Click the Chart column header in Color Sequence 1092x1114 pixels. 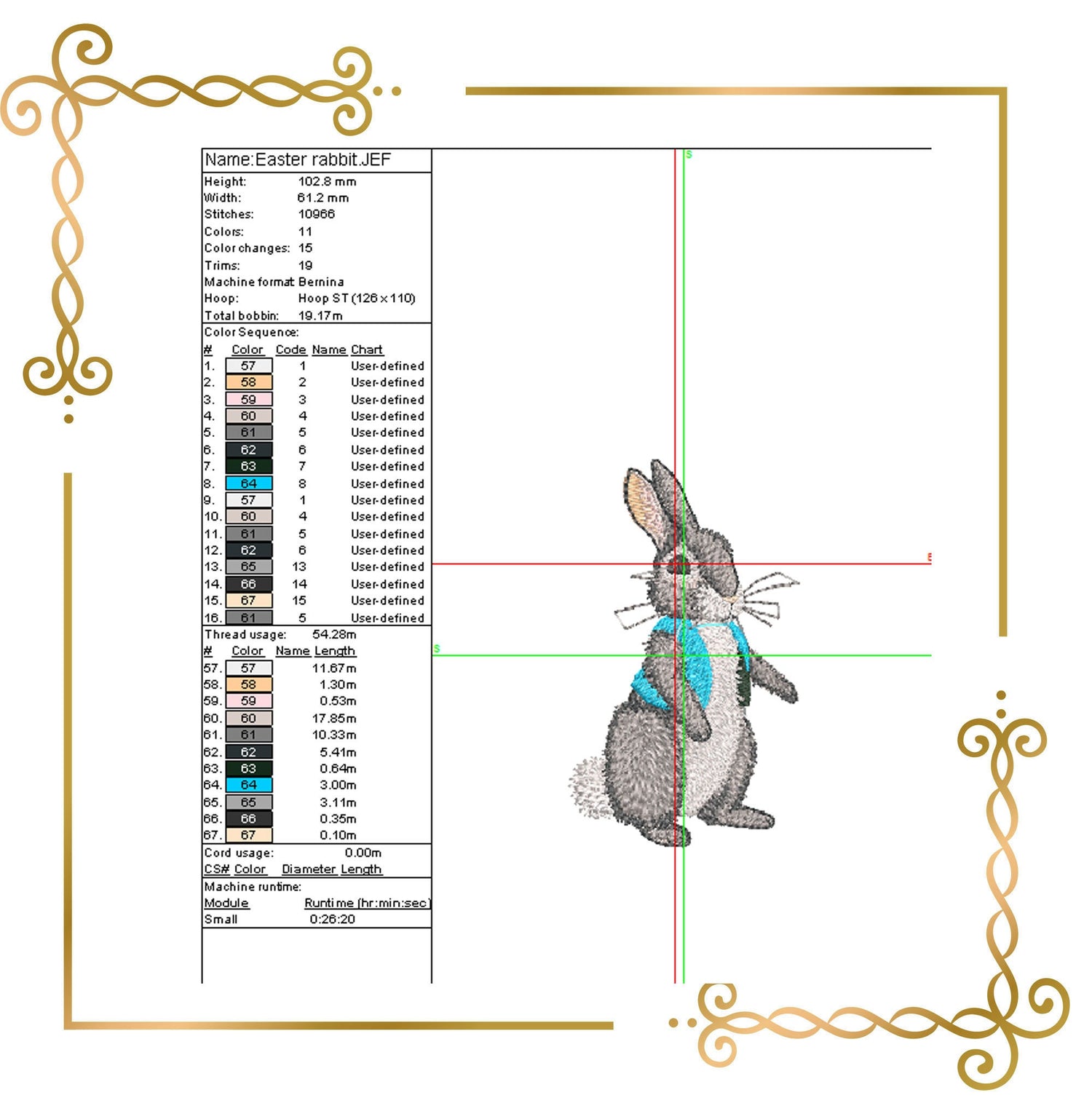point(367,350)
